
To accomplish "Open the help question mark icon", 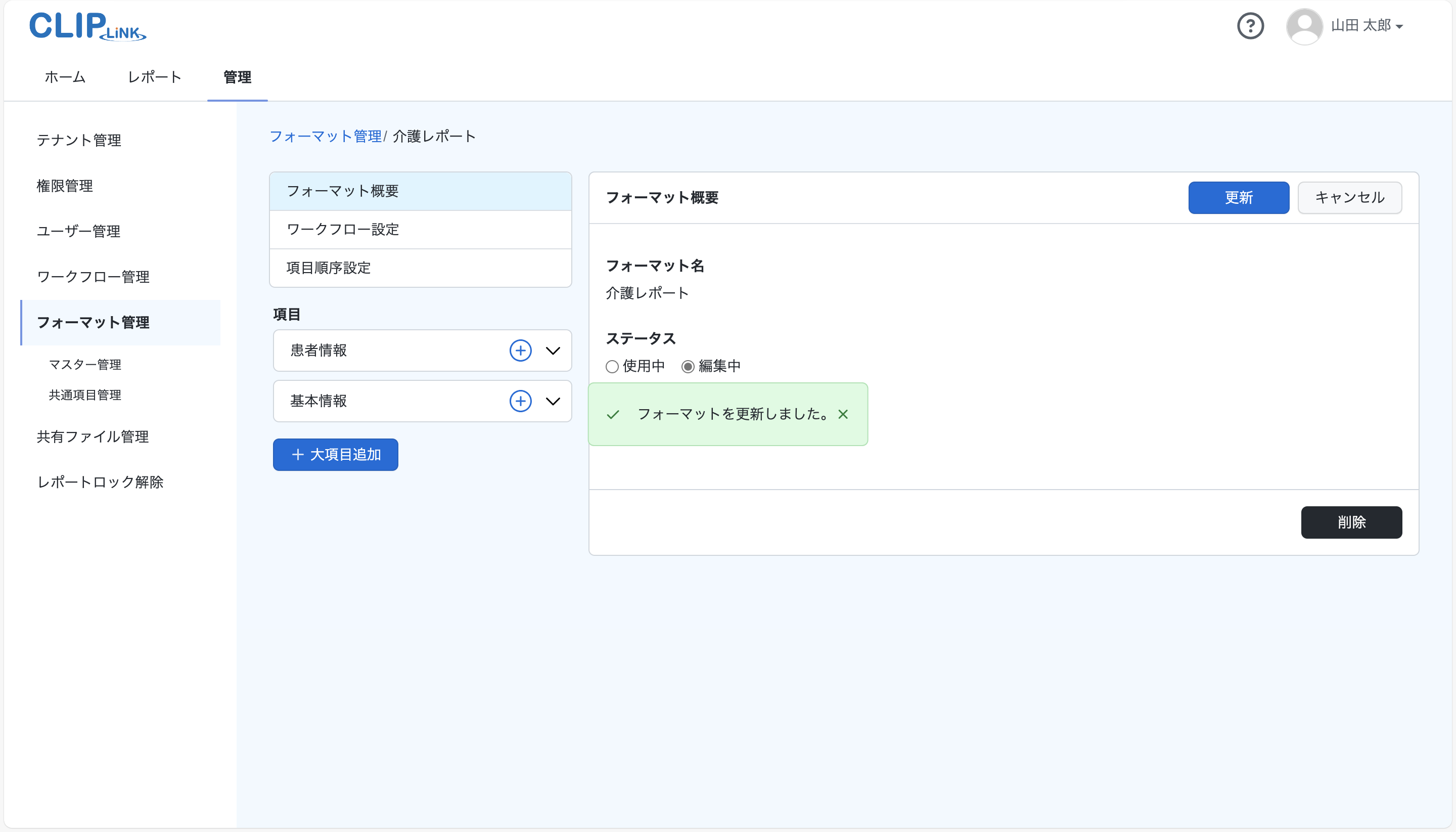I will point(1250,26).
